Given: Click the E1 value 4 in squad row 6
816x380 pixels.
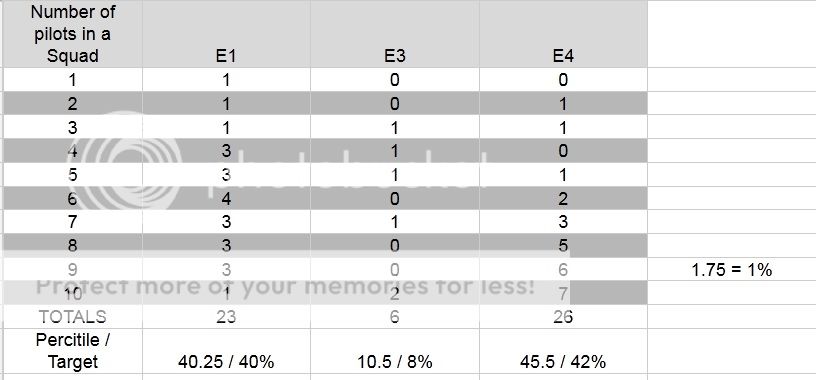Looking at the screenshot, I should point(226,198).
